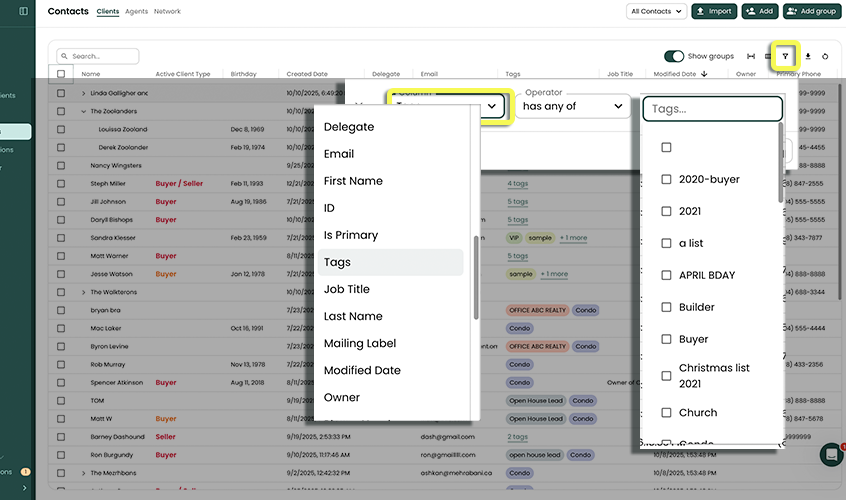846x500 pixels.
Task: Tick the select-all header checkbox
Action: pos(61,74)
